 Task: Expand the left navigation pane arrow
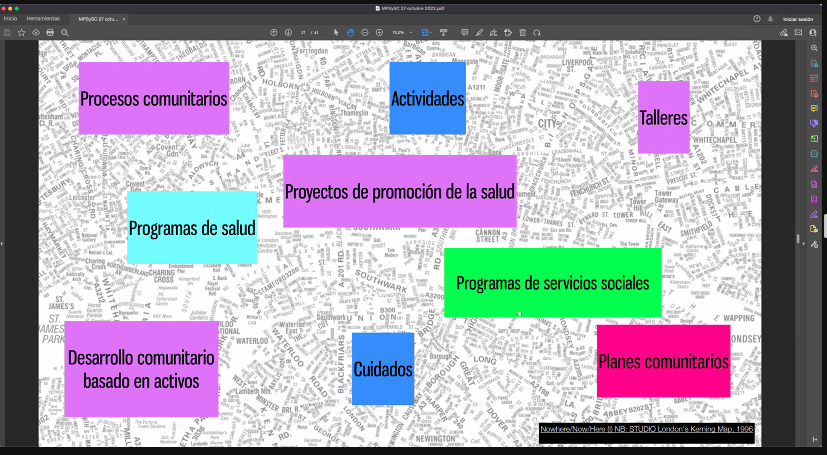2,244
